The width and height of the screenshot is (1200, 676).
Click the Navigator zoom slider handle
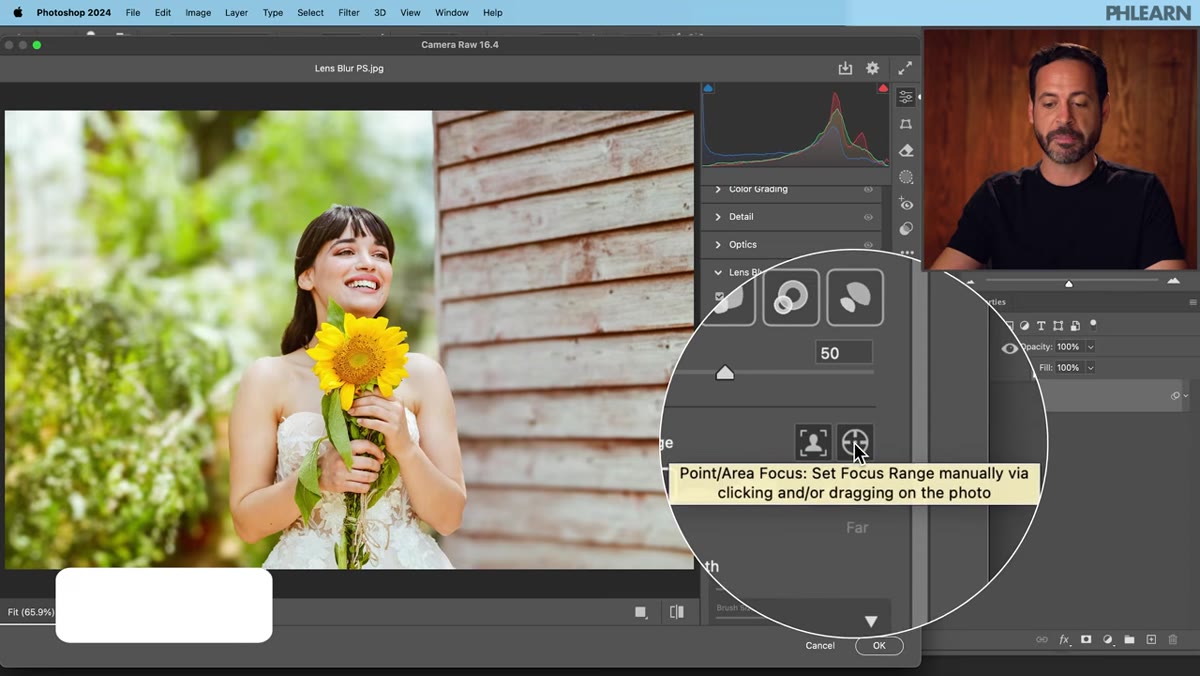coord(1068,283)
